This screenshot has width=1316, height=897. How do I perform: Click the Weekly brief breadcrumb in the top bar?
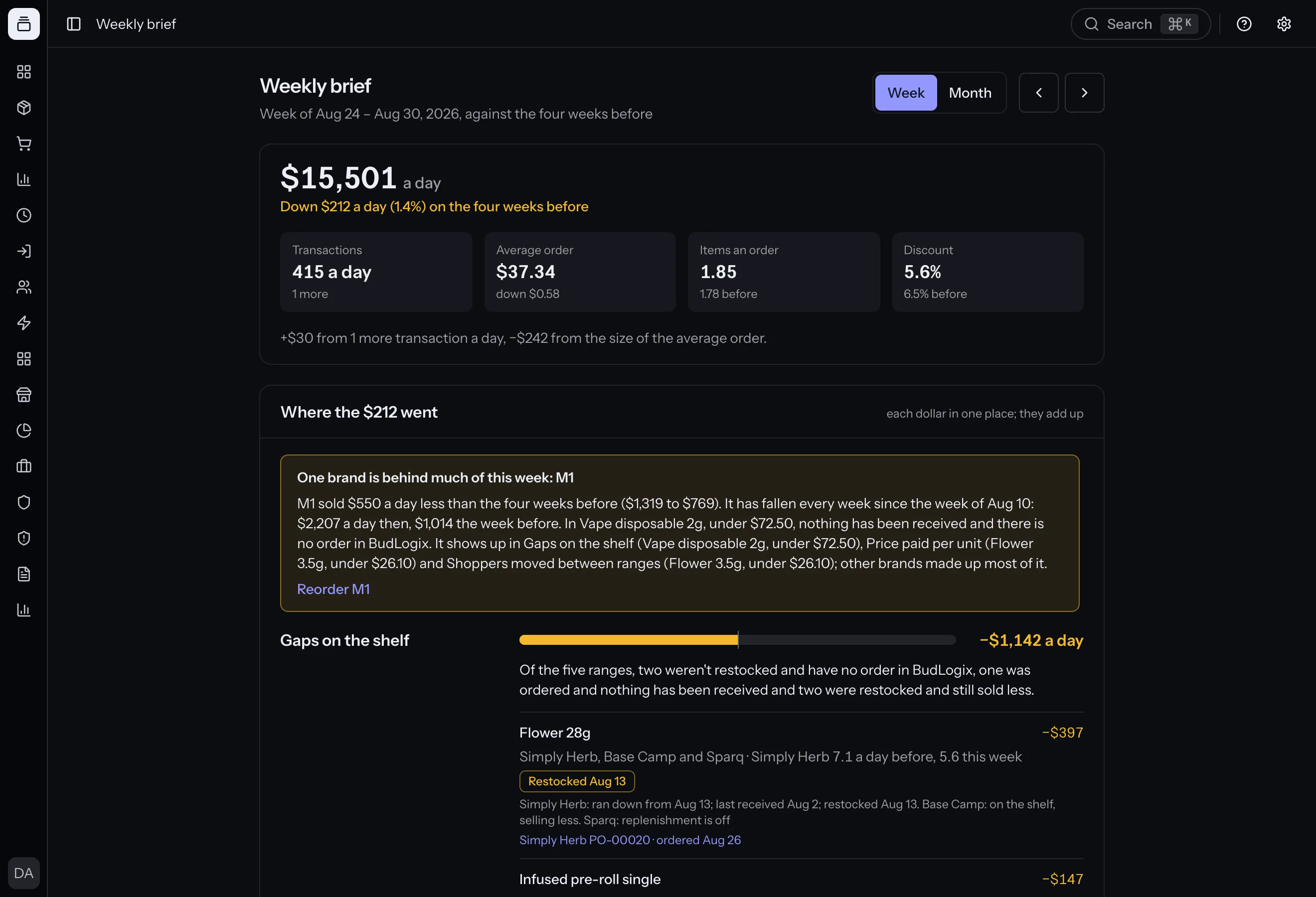coord(136,24)
